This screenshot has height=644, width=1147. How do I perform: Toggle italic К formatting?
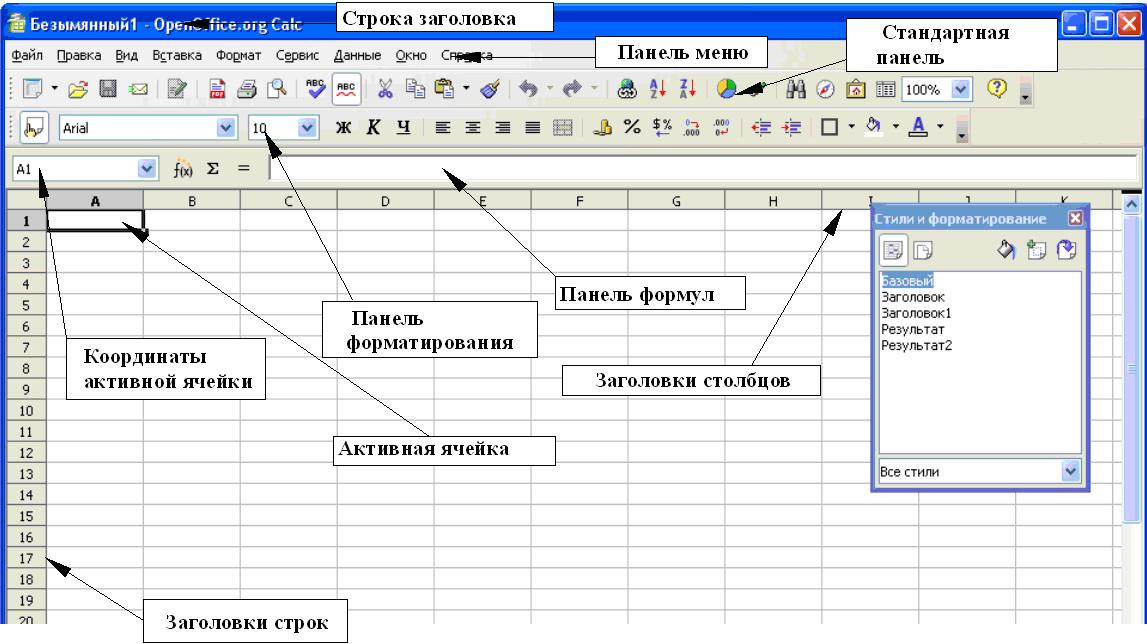click(x=373, y=128)
